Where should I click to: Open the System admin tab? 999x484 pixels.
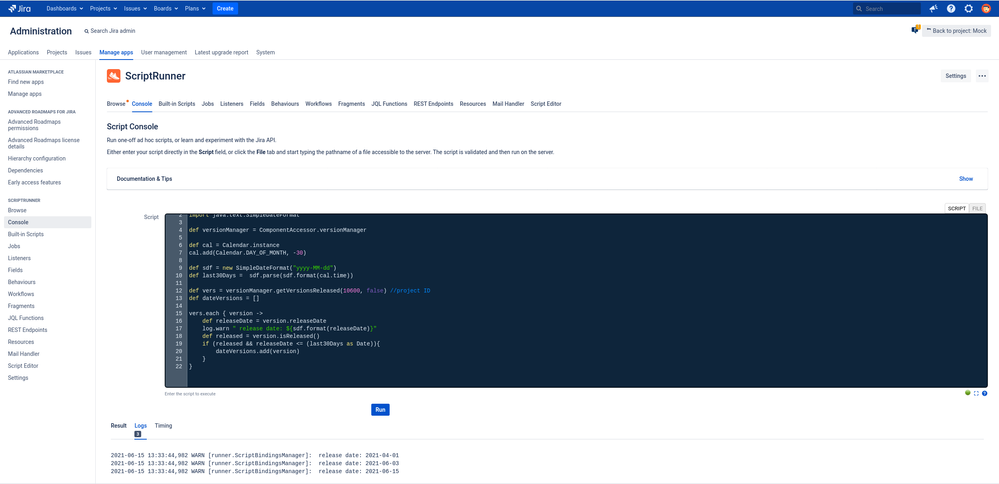[x=265, y=52]
